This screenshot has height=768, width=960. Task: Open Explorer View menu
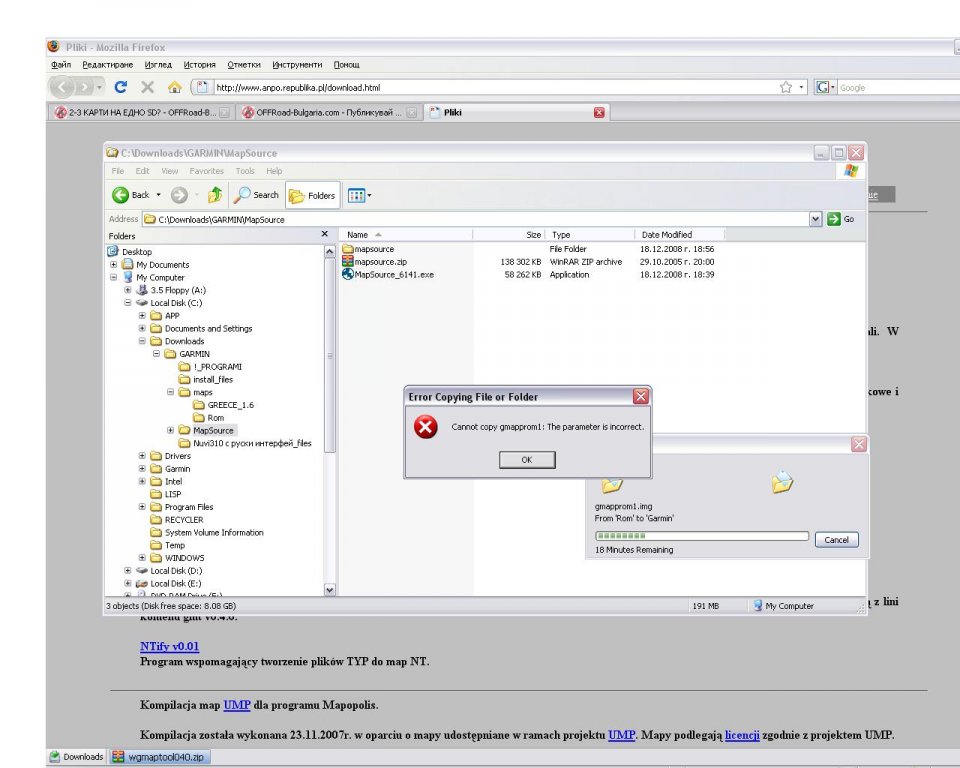point(169,171)
